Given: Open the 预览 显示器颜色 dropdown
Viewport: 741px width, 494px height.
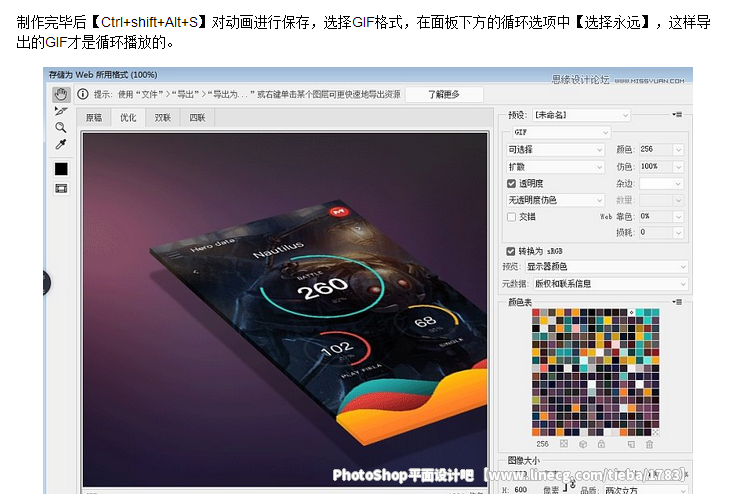Looking at the screenshot, I should point(606,267).
